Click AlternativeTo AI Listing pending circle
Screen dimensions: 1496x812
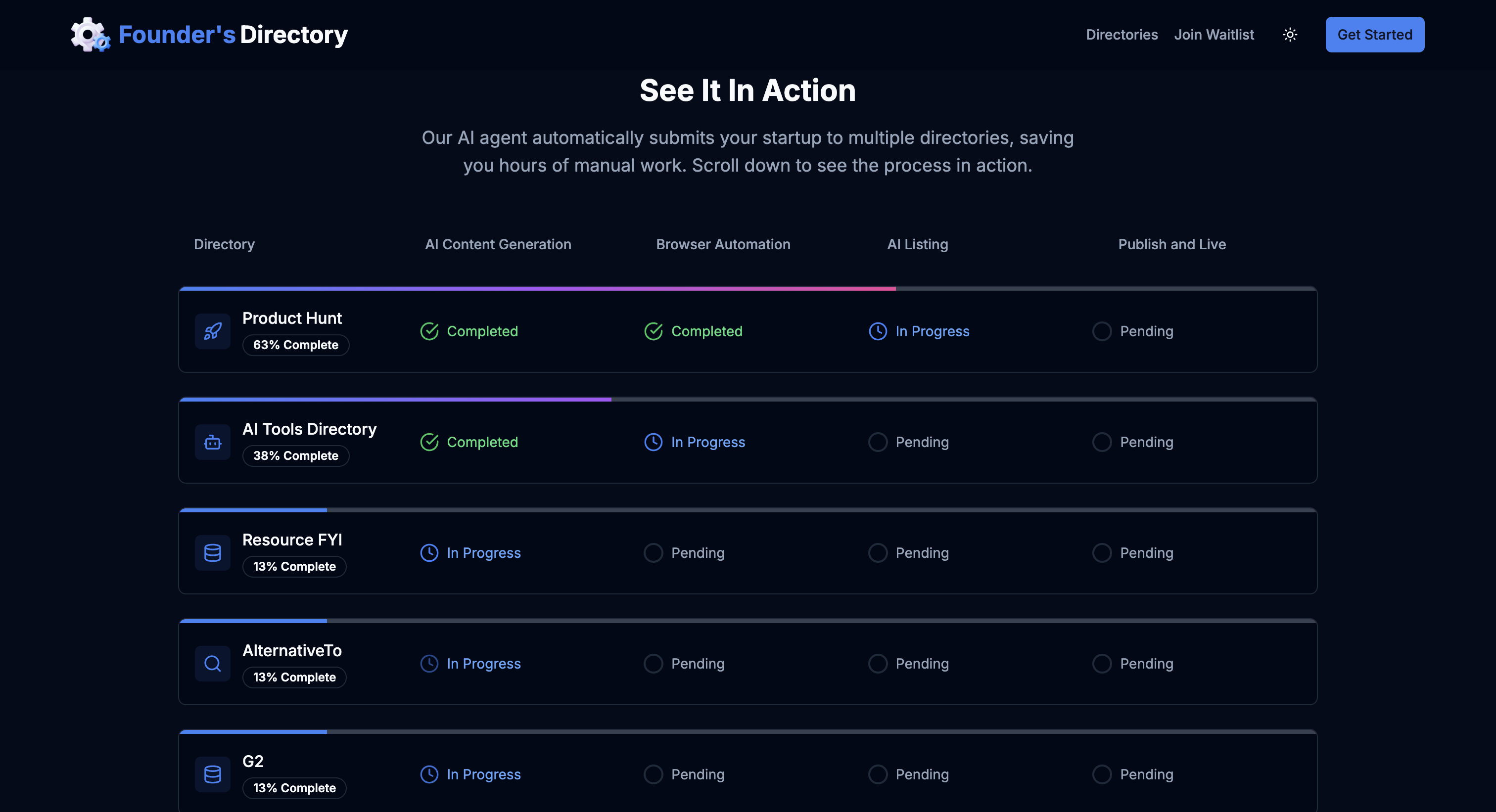pos(878,664)
